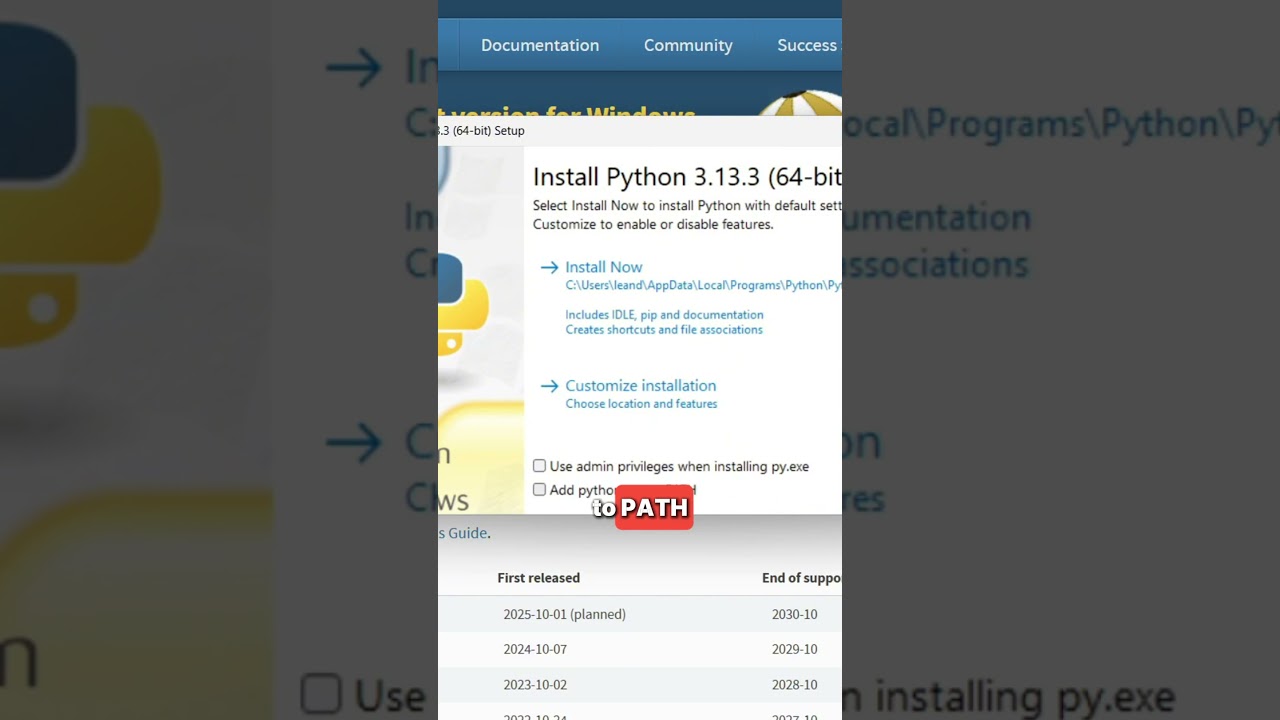Click the parachute illustration on python.org
This screenshot has height=720, width=1280.
pyautogui.click(x=800, y=103)
